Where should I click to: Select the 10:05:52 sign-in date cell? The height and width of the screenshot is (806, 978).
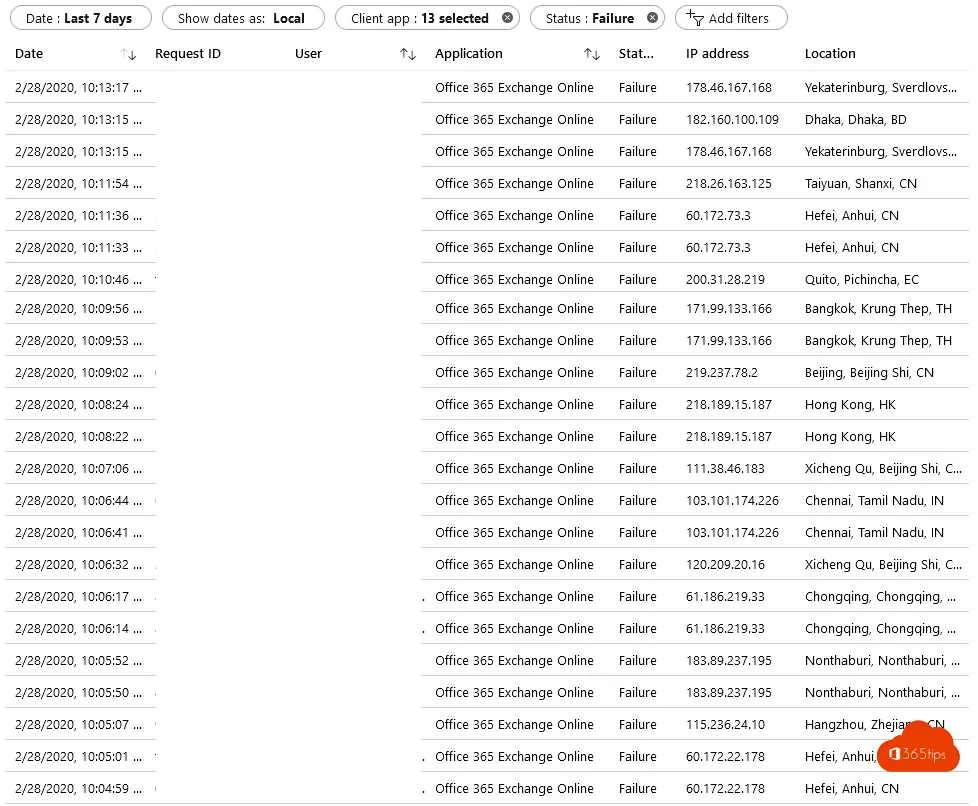click(79, 661)
